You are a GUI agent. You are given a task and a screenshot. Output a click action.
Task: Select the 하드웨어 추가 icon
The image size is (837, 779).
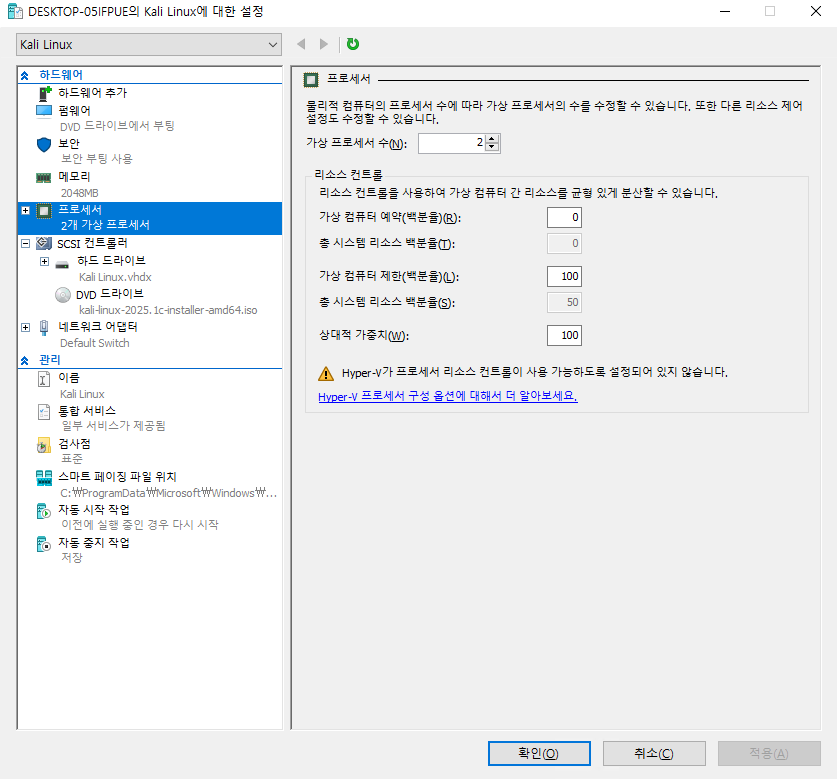(45, 93)
